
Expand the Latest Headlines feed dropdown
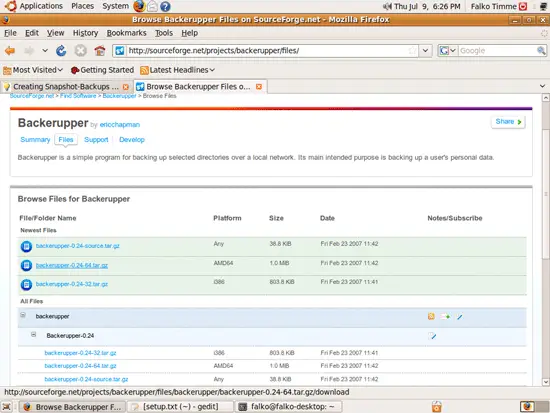coord(177,70)
